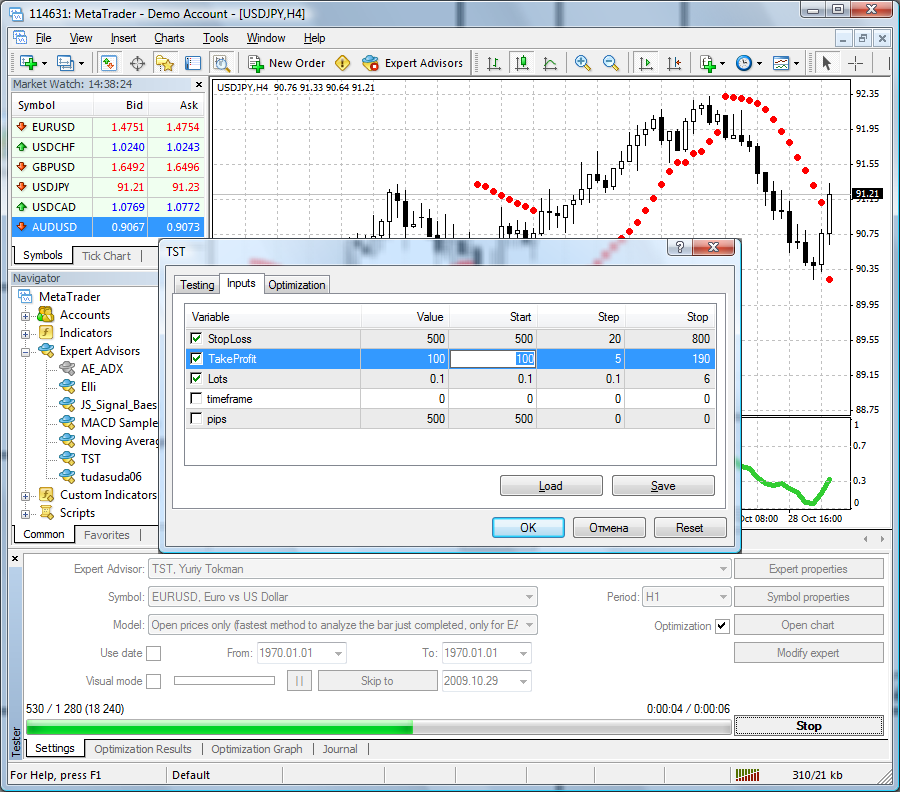This screenshot has height=792, width=900.
Task: Check the timeframe variable checkbox
Action: click(x=196, y=398)
